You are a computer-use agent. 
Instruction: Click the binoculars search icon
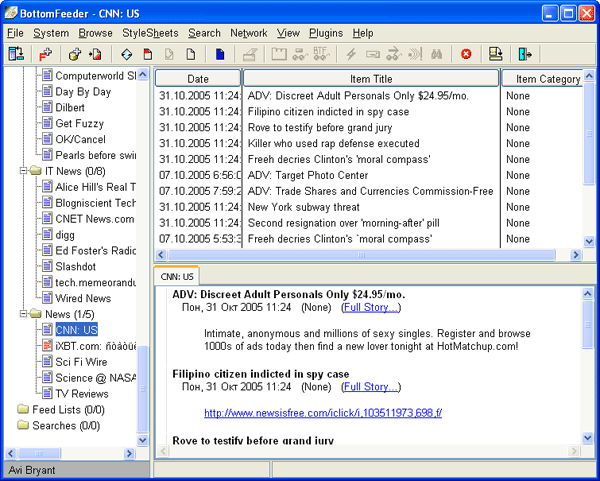pos(436,54)
